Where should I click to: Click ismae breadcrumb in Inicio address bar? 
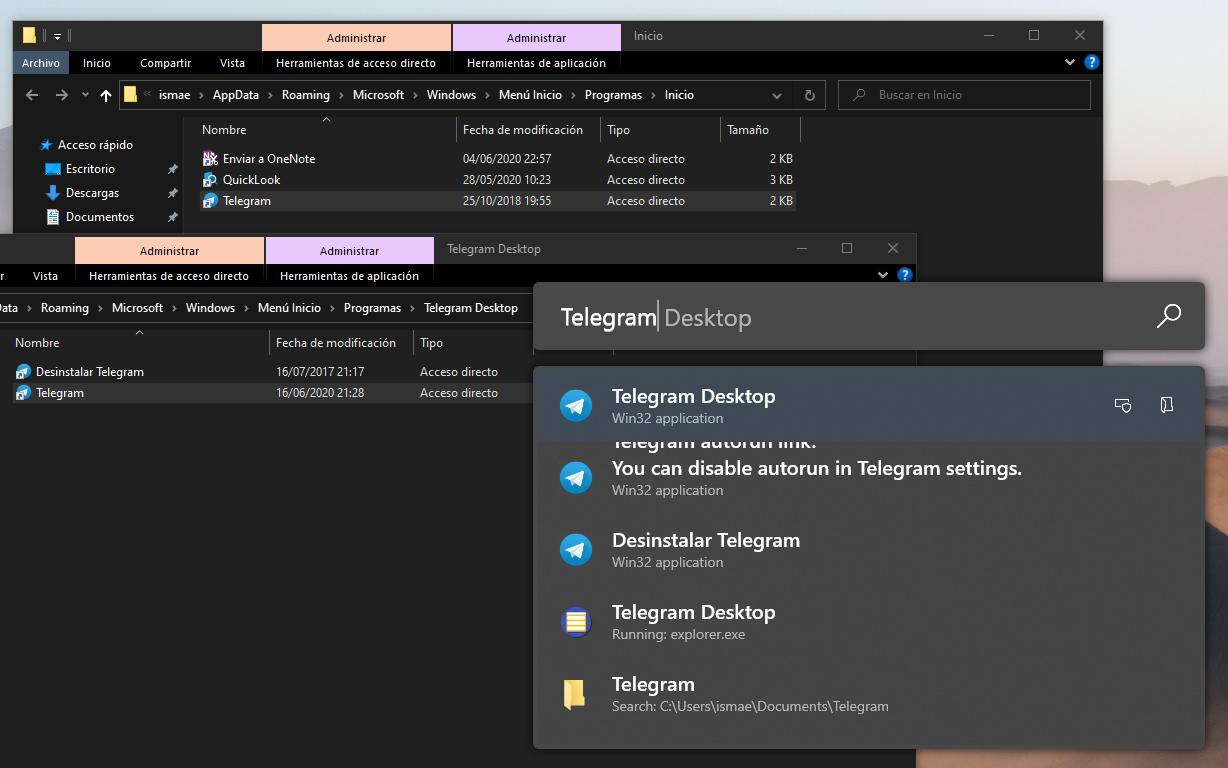[x=174, y=95]
